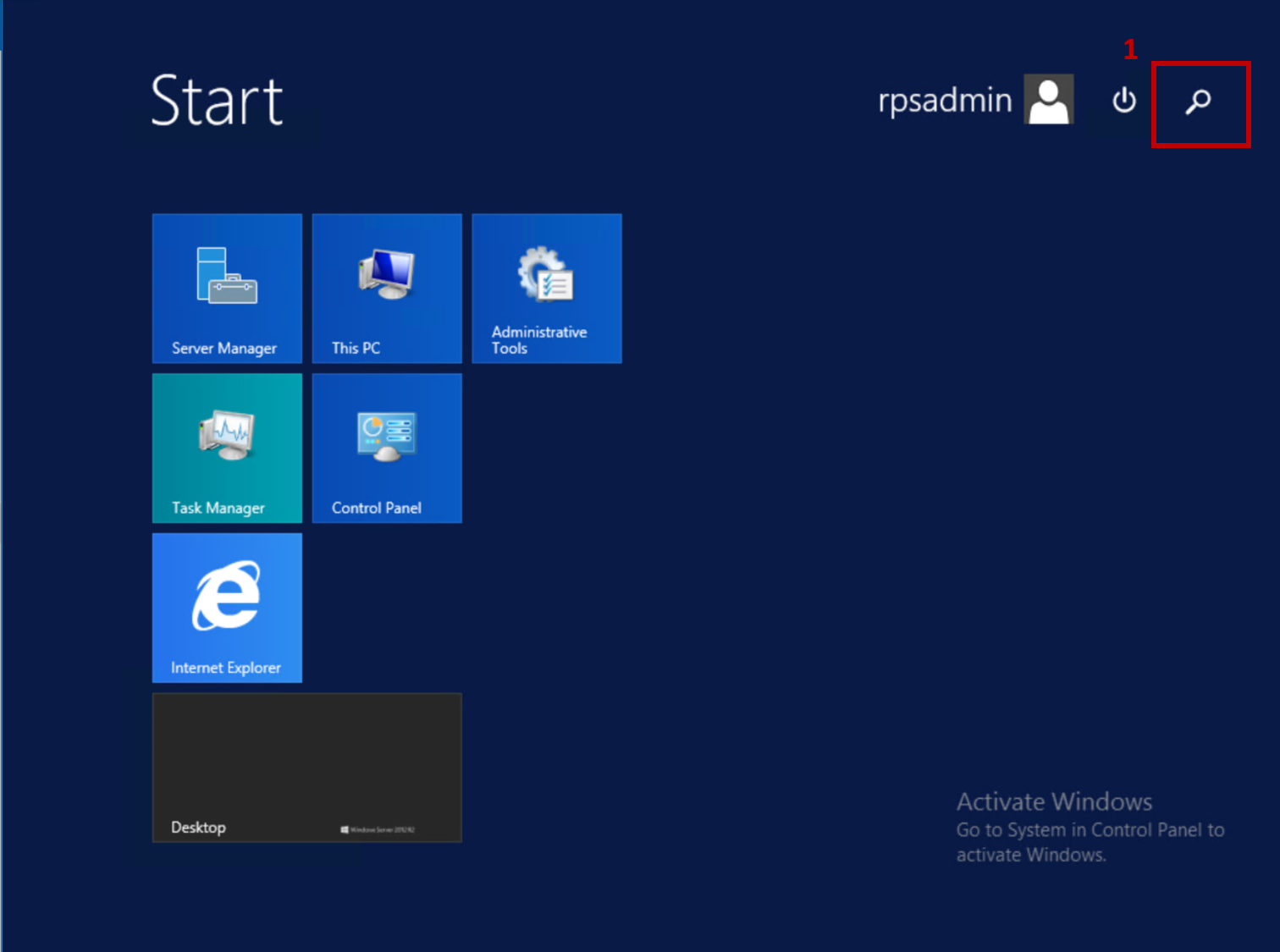Launch the Administrative Tools tile
The height and width of the screenshot is (952, 1280).
pyautogui.click(x=547, y=289)
